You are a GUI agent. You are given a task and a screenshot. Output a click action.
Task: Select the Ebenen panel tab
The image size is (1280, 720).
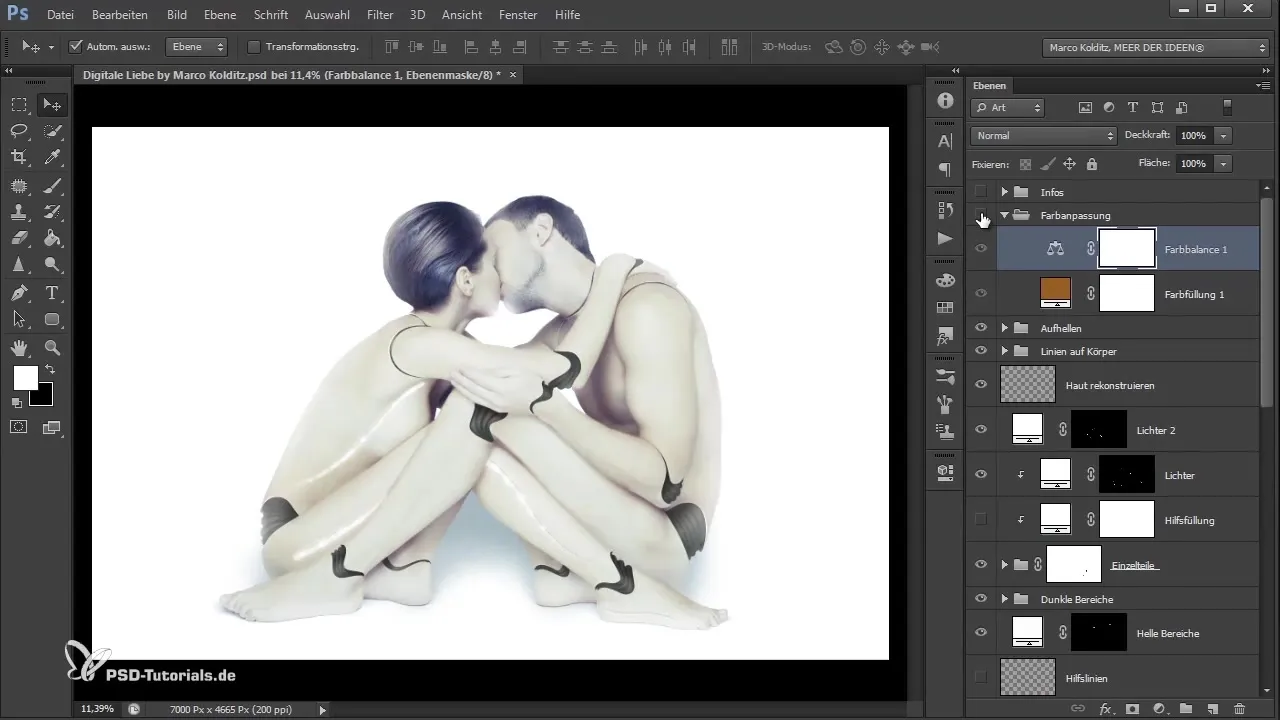click(989, 86)
